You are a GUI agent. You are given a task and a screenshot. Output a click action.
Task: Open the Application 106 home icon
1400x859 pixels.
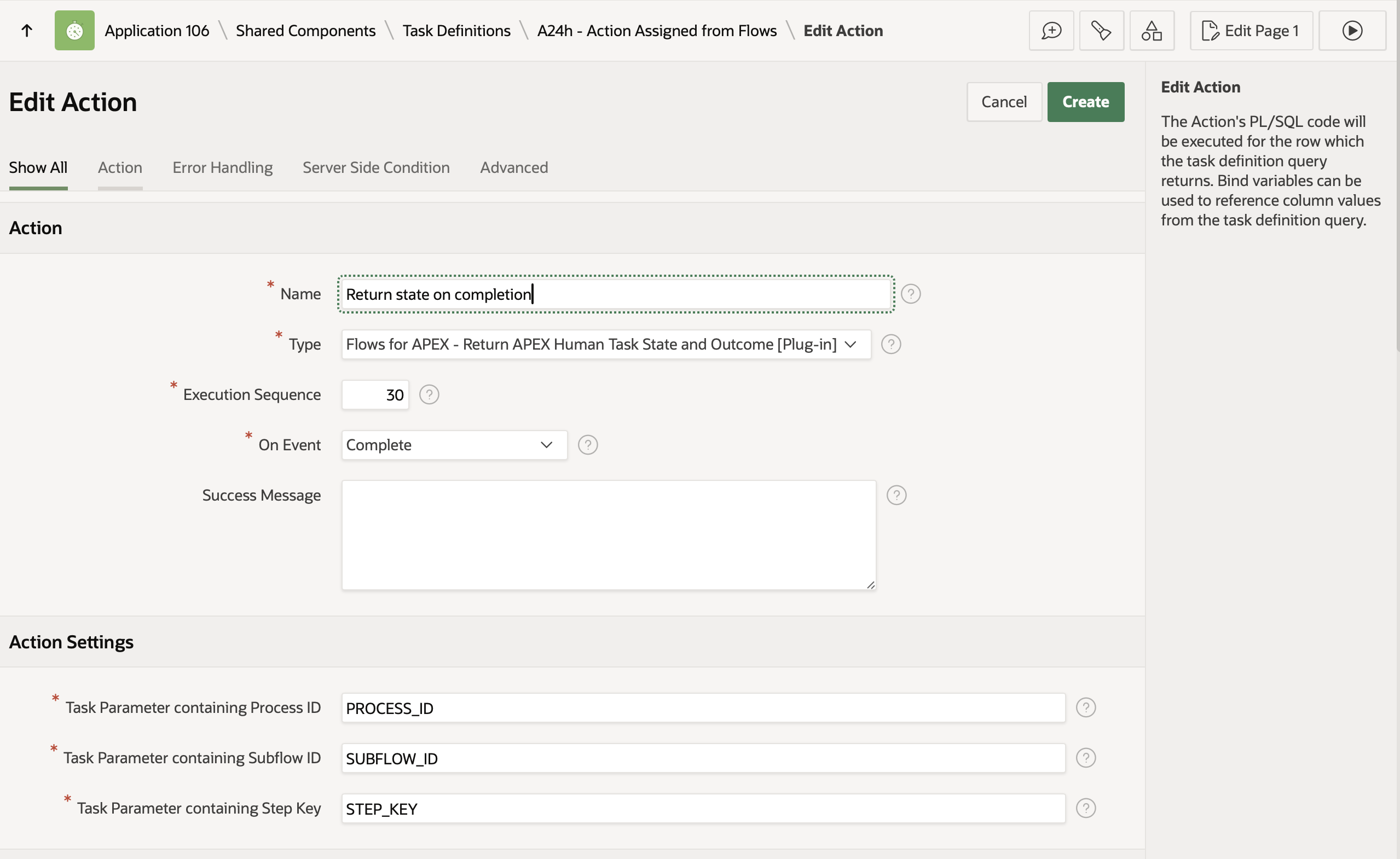click(74, 31)
